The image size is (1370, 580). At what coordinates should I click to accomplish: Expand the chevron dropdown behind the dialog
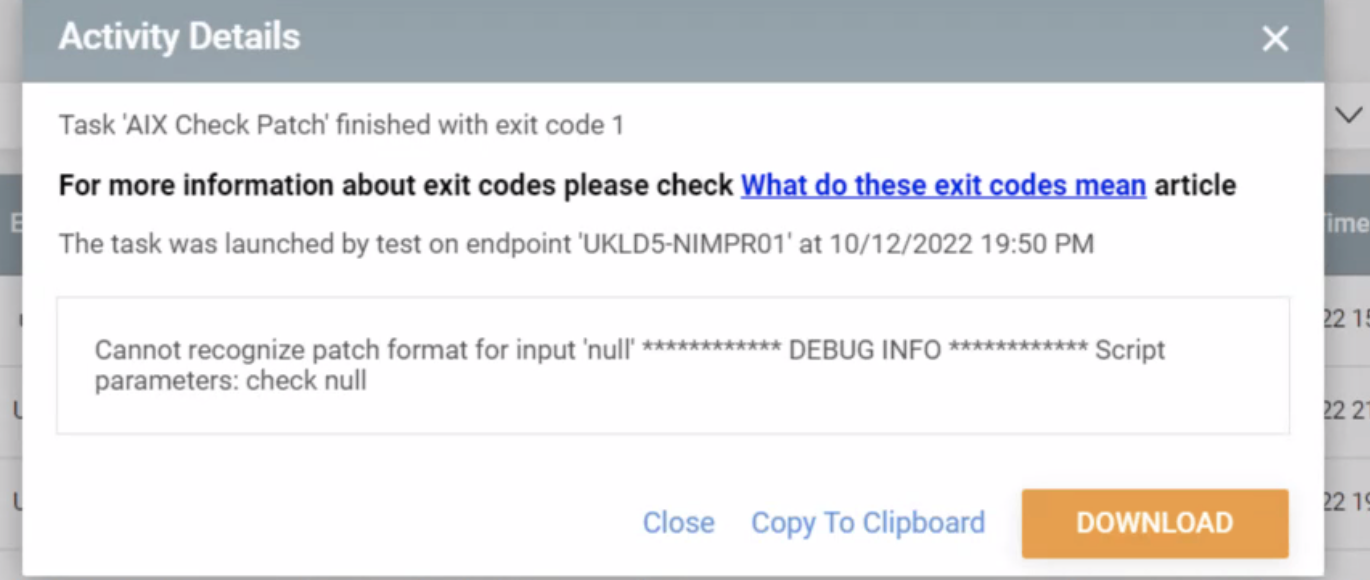coord(1347,116)
